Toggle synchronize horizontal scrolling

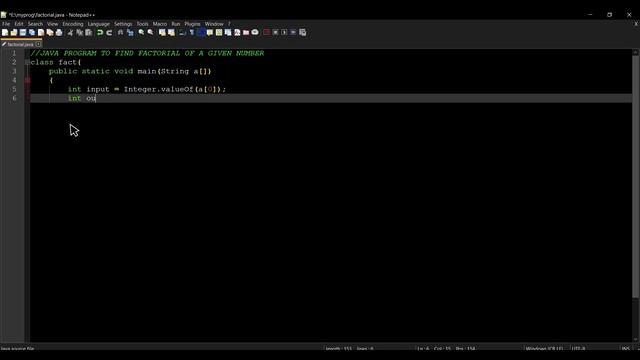pyautogui.click(x=171, y=32)
